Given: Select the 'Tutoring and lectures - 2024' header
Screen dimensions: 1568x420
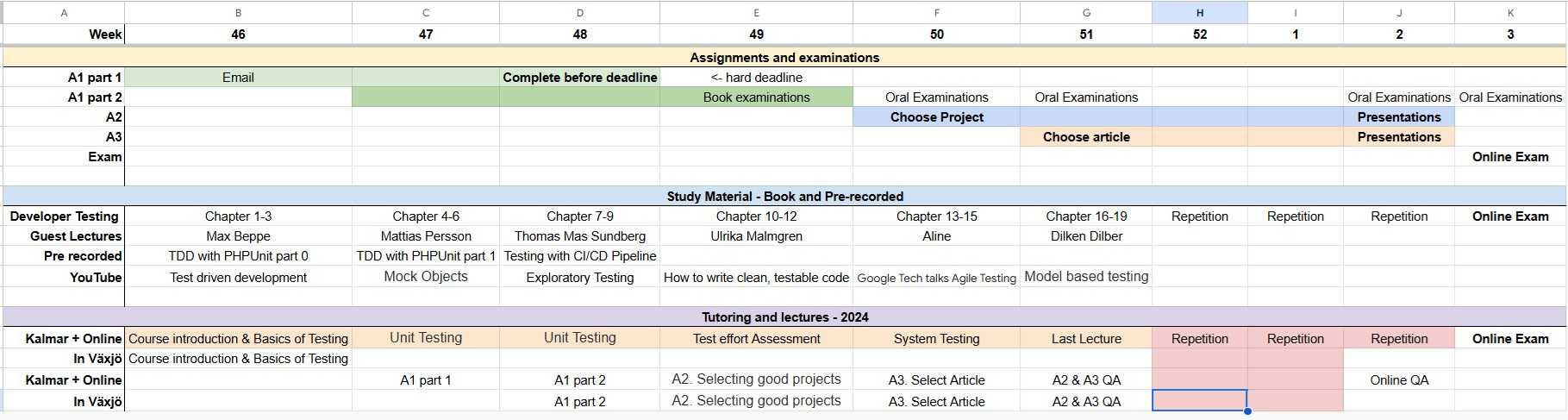Looking at the screenshot, I should pyautogui.click(x=784, y=317).
